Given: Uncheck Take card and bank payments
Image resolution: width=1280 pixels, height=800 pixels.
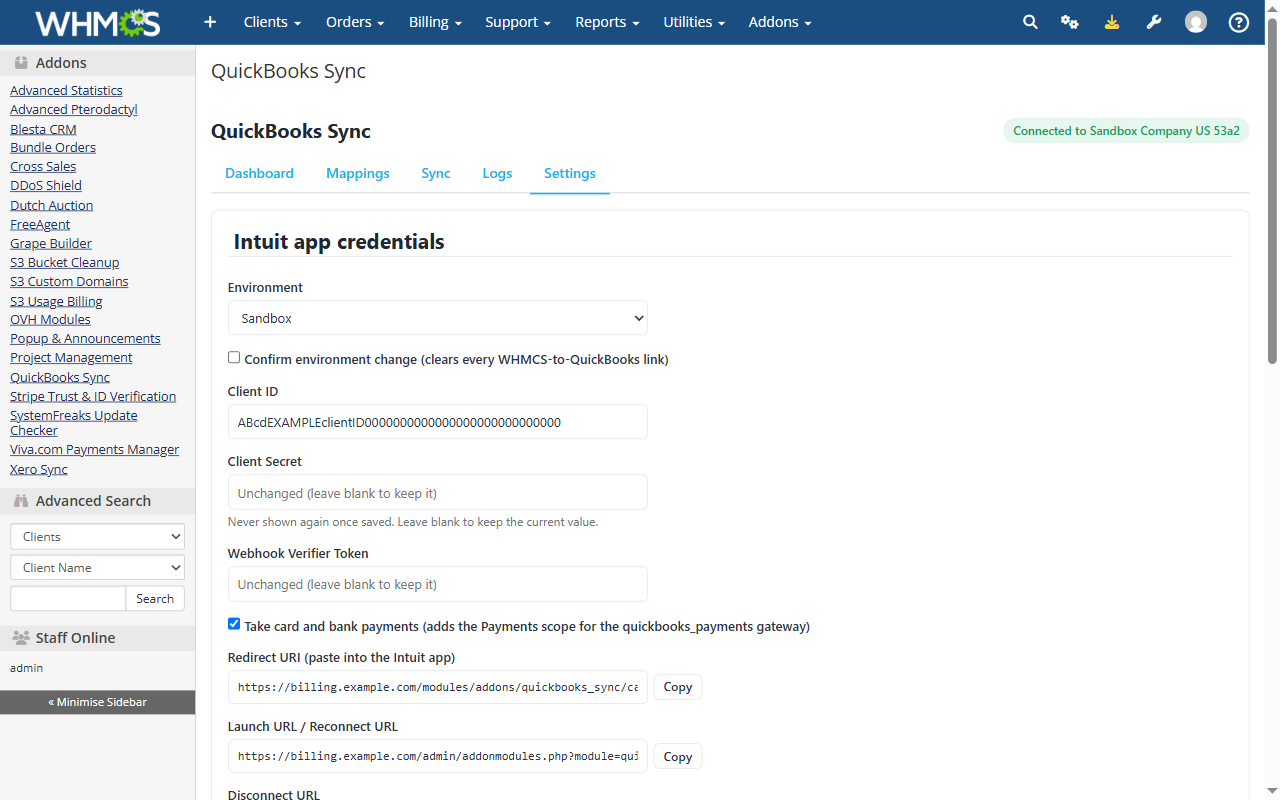Looking at the screenshot, I should [x=234, y=624].
